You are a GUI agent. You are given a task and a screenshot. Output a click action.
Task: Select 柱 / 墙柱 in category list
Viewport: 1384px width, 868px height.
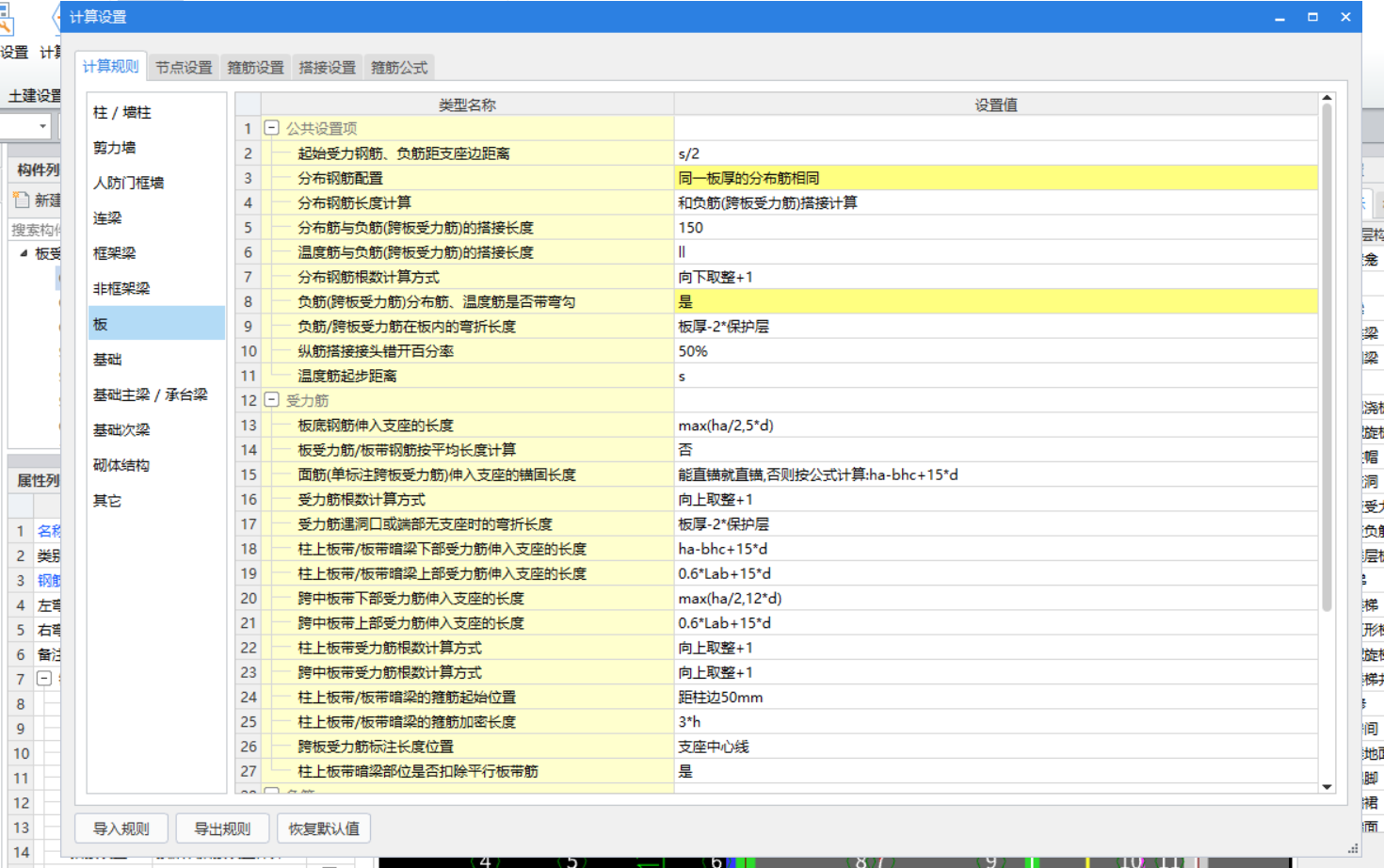coord(156,112)
